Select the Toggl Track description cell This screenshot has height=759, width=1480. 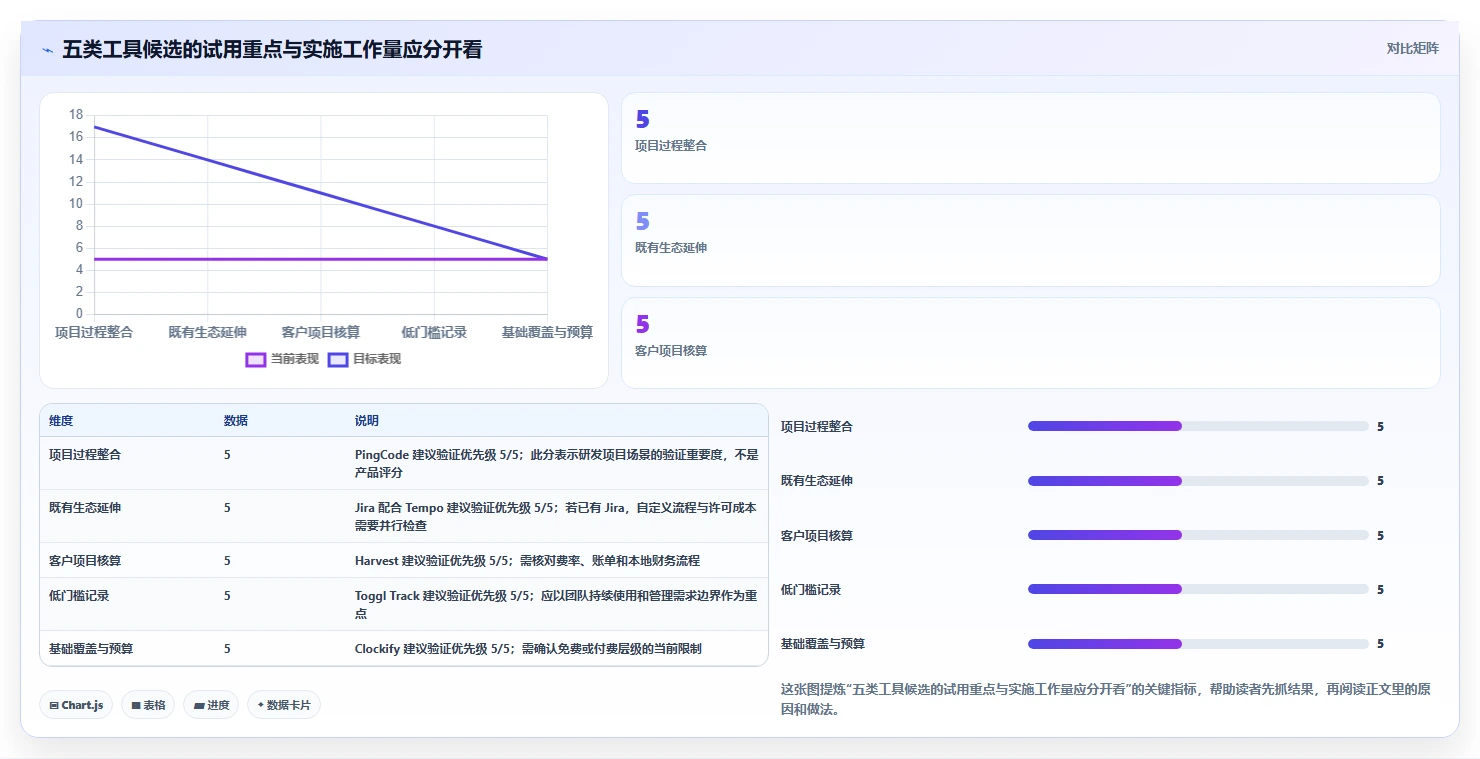coord(557,604)
